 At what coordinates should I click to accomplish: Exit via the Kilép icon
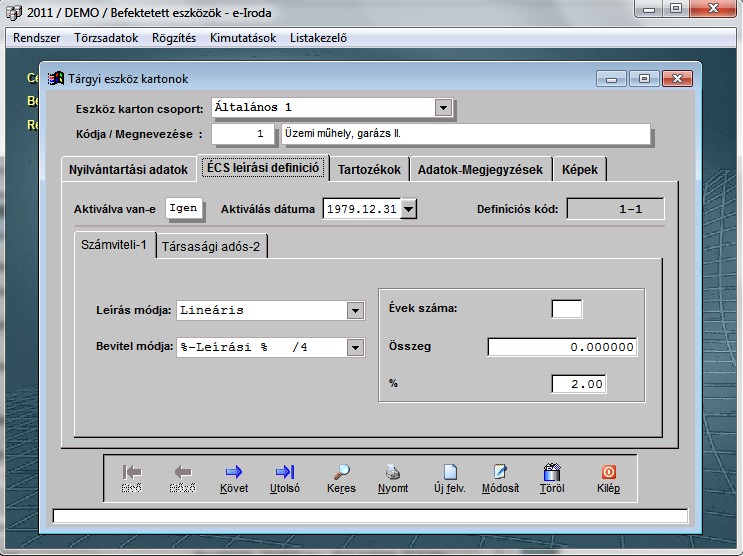pos(608,472)
